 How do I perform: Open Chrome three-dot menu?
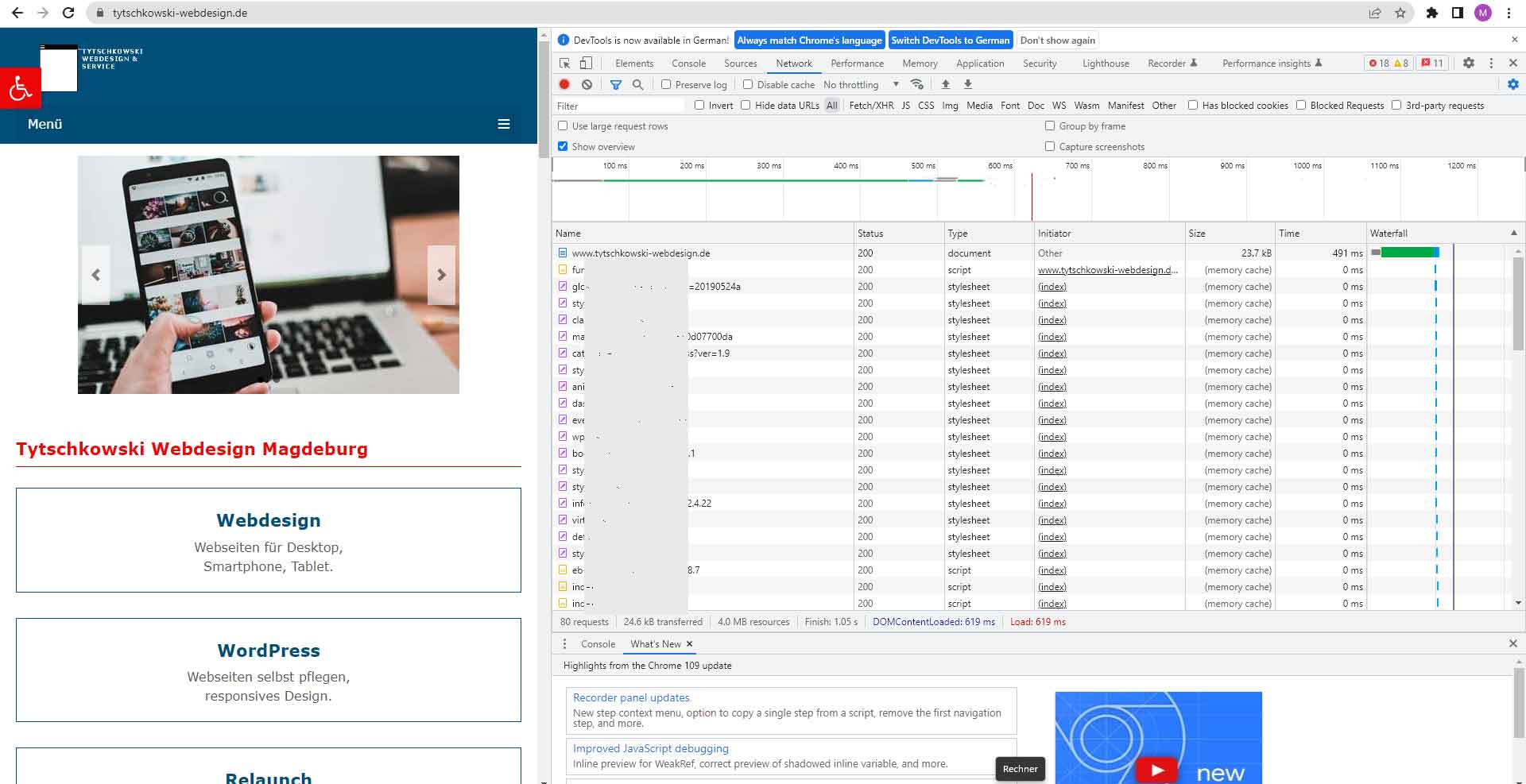[x=1509, y=13]
